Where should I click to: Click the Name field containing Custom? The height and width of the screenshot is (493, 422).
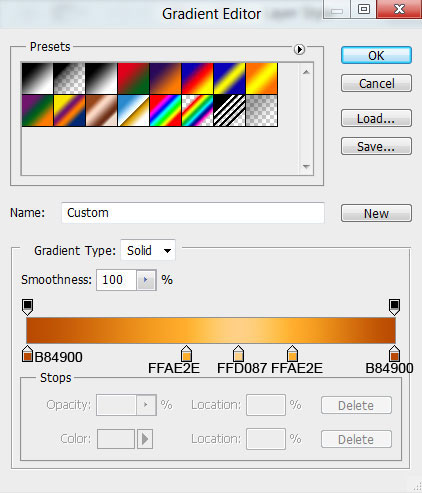(x=193, y=213)
